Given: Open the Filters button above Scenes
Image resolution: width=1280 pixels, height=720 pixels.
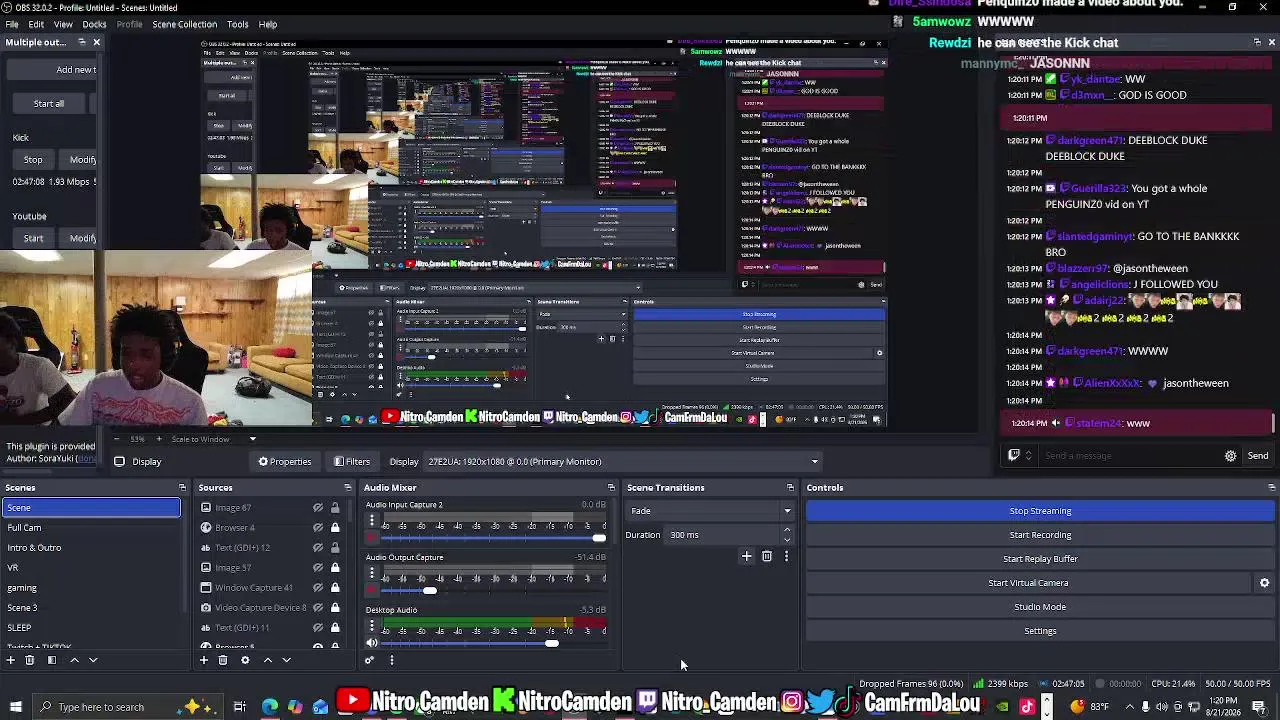Looking at the screenshot, I should [352, 462].
